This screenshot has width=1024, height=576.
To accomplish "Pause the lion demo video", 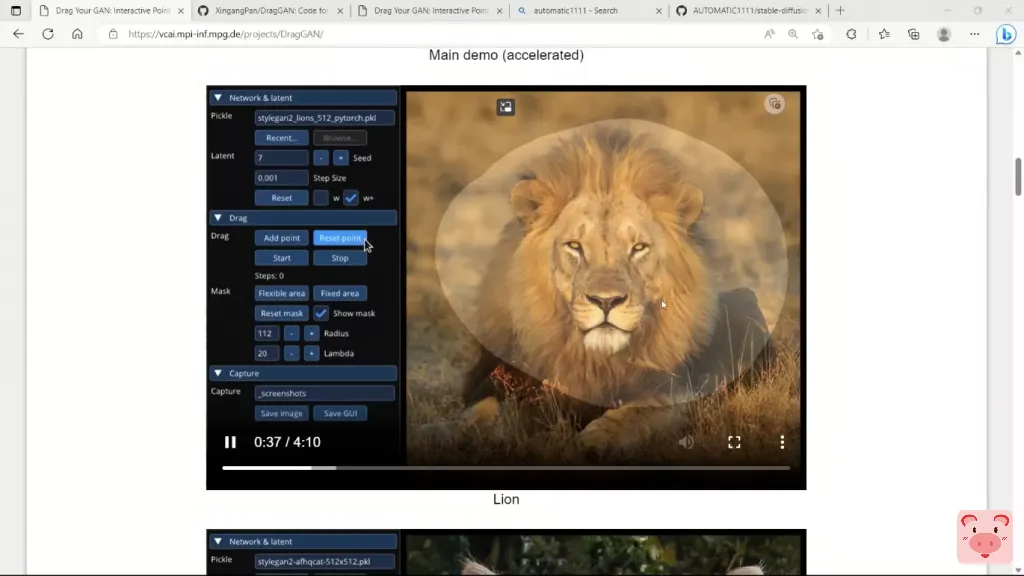I will click(x=230, y=442).
